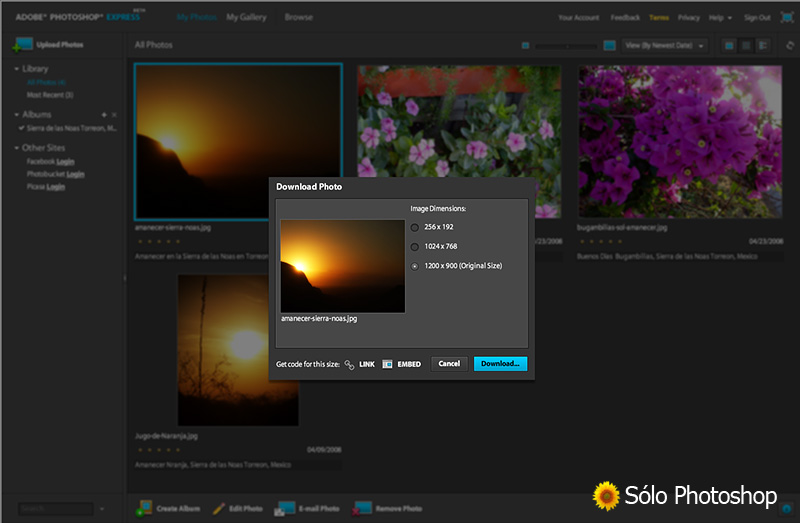Click the Remove Photo label
800x523 pixels.
398,509
